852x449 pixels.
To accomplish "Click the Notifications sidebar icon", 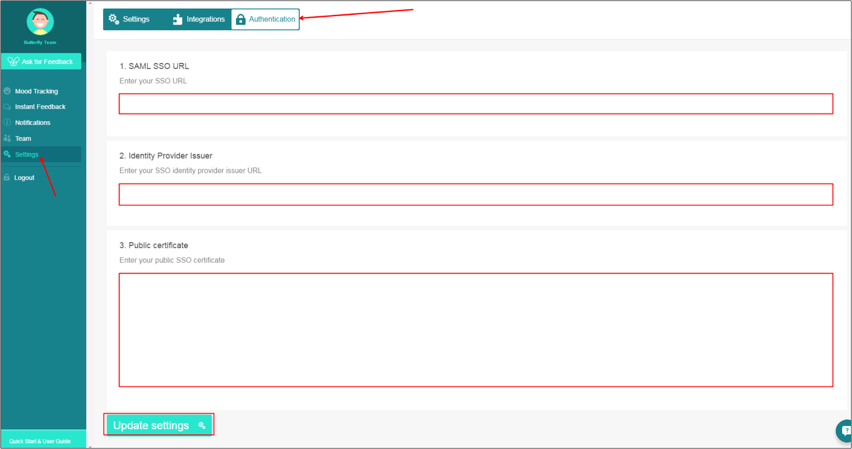I will [x=7, y=123].
